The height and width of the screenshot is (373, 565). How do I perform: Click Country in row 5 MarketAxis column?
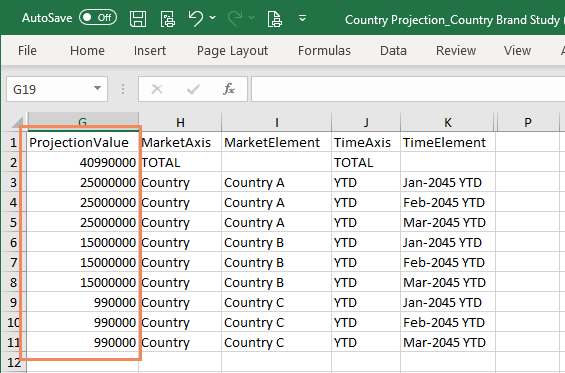point(180,223)
